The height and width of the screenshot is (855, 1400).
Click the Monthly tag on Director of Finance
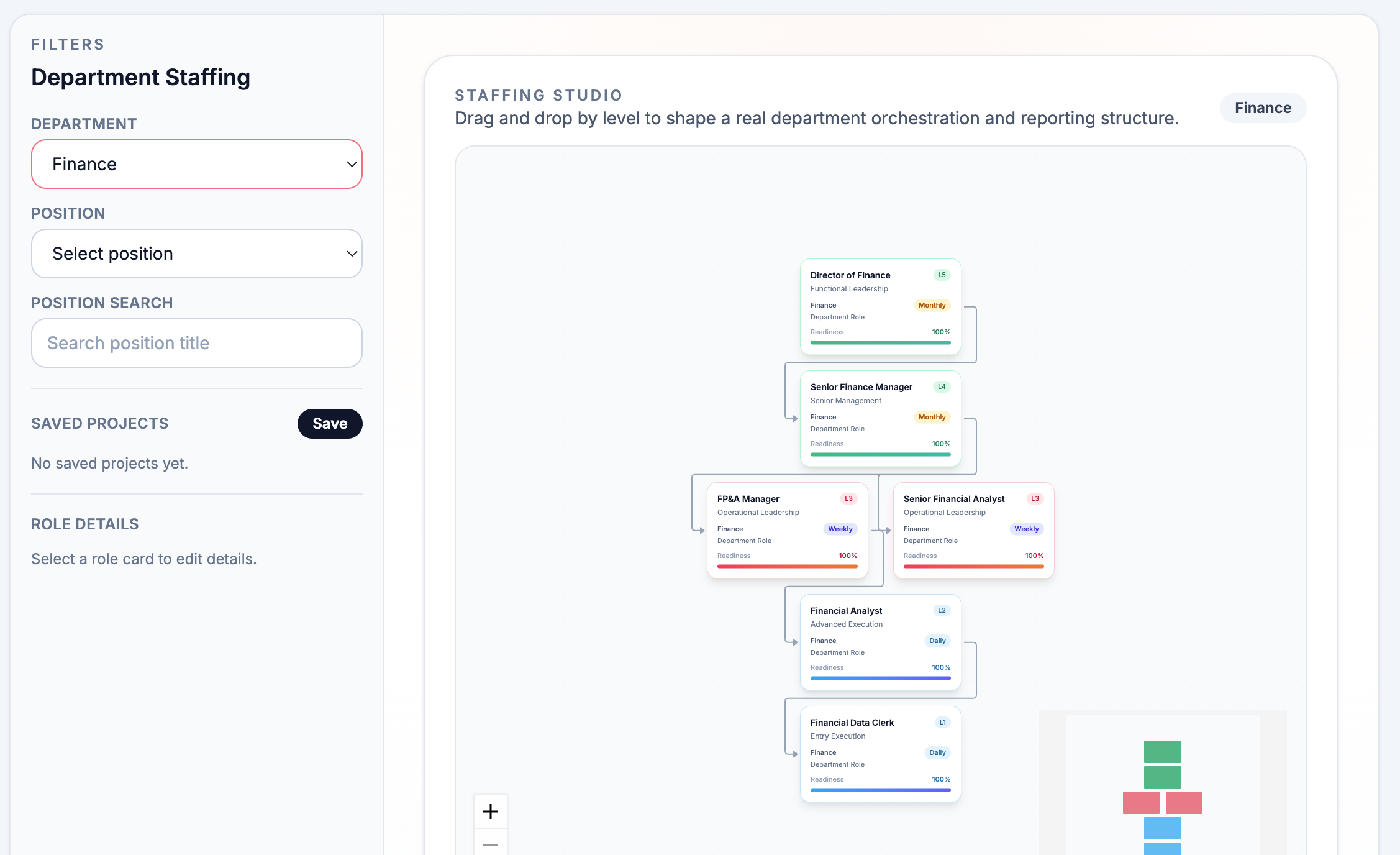(932, 305)
